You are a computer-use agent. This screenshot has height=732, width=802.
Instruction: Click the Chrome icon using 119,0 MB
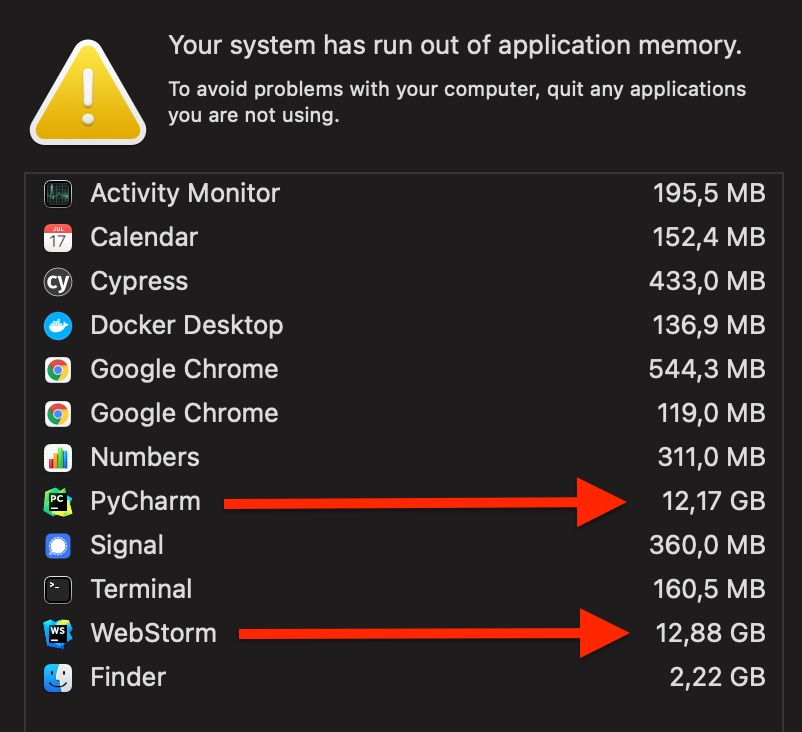58,414
